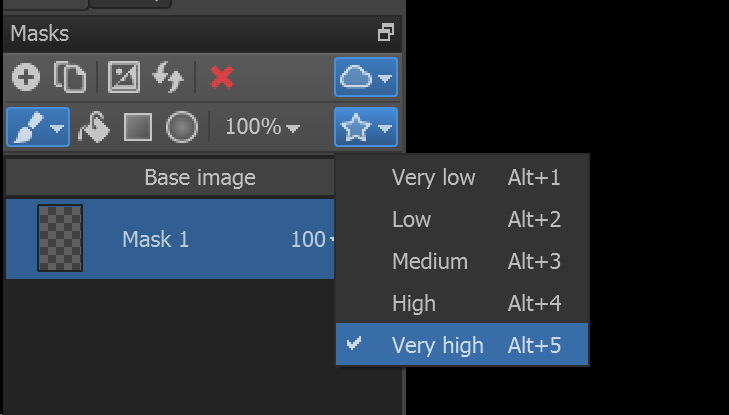The width and height of the screenshot is (729, 415).
Task: Select the square gradient tool
Action: coord(138,127)
